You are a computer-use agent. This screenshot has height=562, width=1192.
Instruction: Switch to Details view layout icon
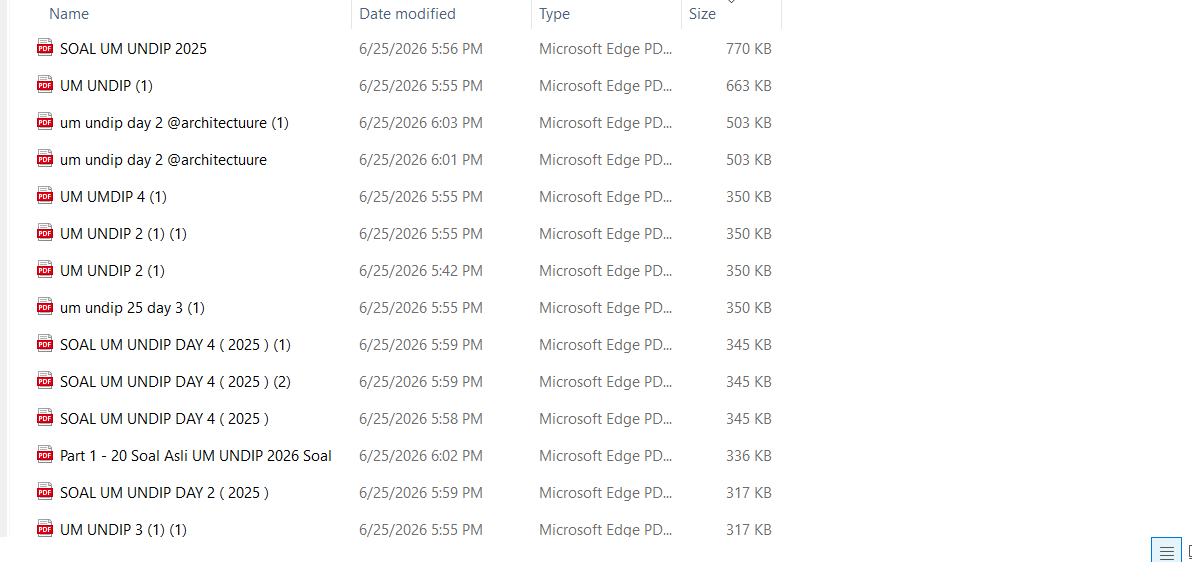[1166, 551]
